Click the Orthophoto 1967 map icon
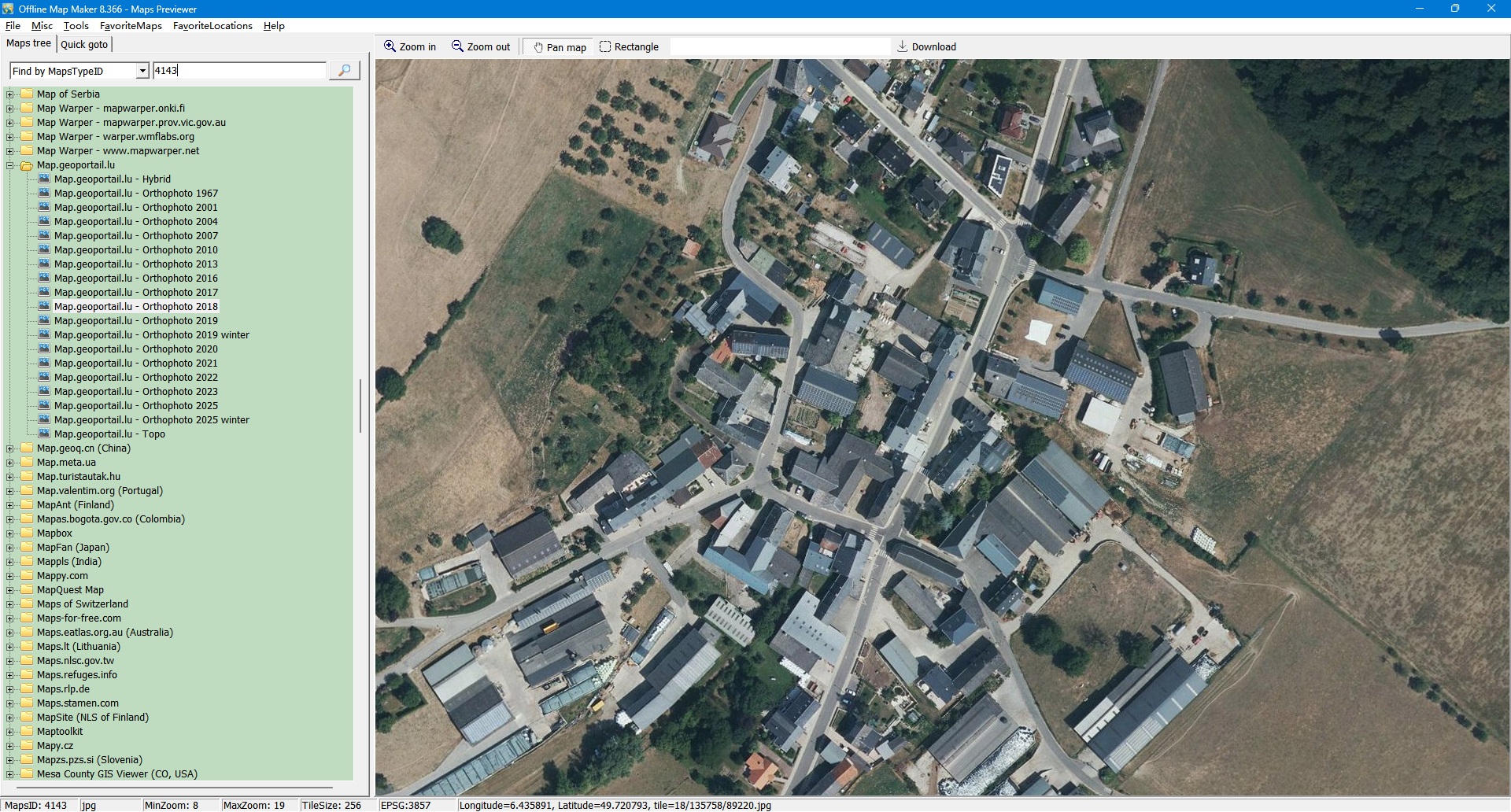Screen dimensions: 1511x812 tap(44, 194)
